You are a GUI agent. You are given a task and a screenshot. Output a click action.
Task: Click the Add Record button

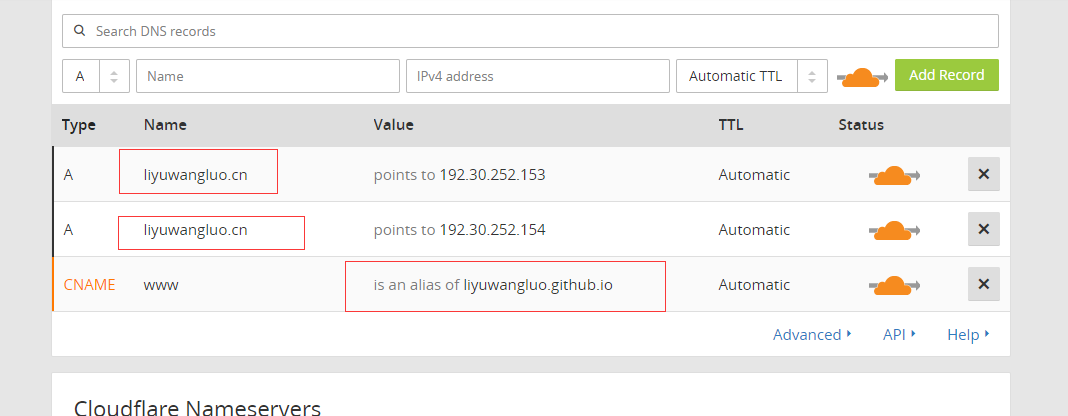pos(947,75)
